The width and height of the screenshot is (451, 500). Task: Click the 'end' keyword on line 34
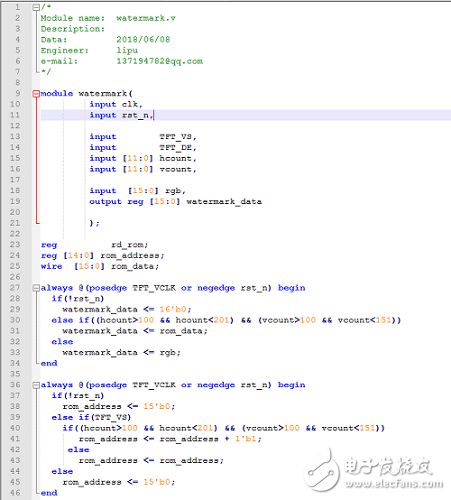pyautogui.click(x=49, y=363)
